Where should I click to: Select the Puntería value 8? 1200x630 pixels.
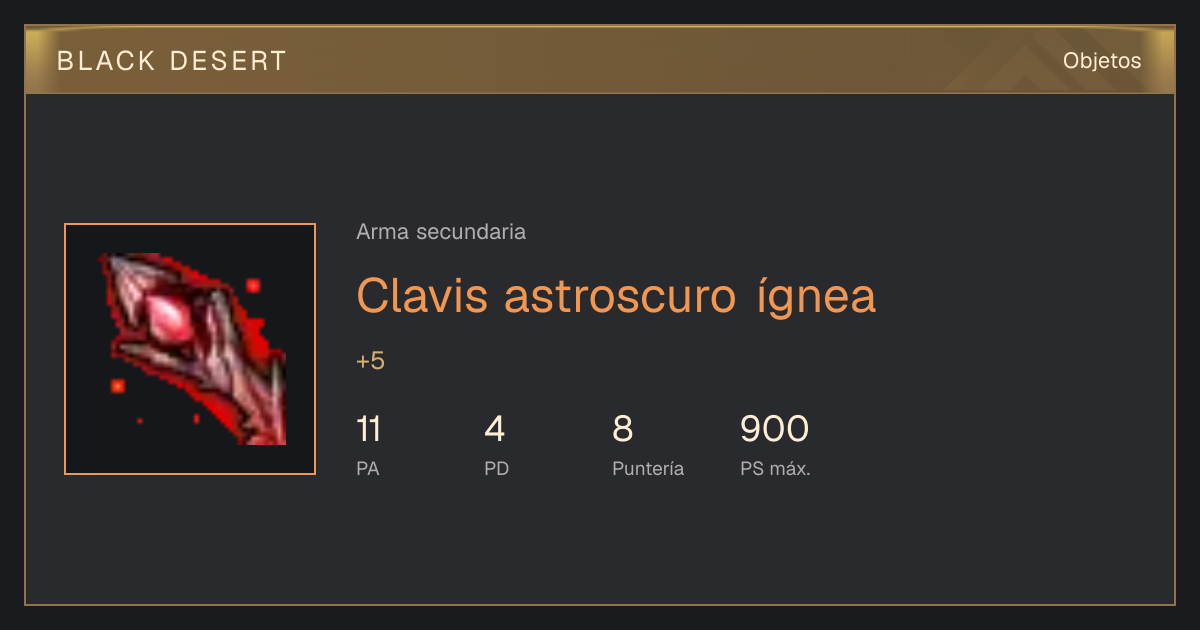(623, 429)
